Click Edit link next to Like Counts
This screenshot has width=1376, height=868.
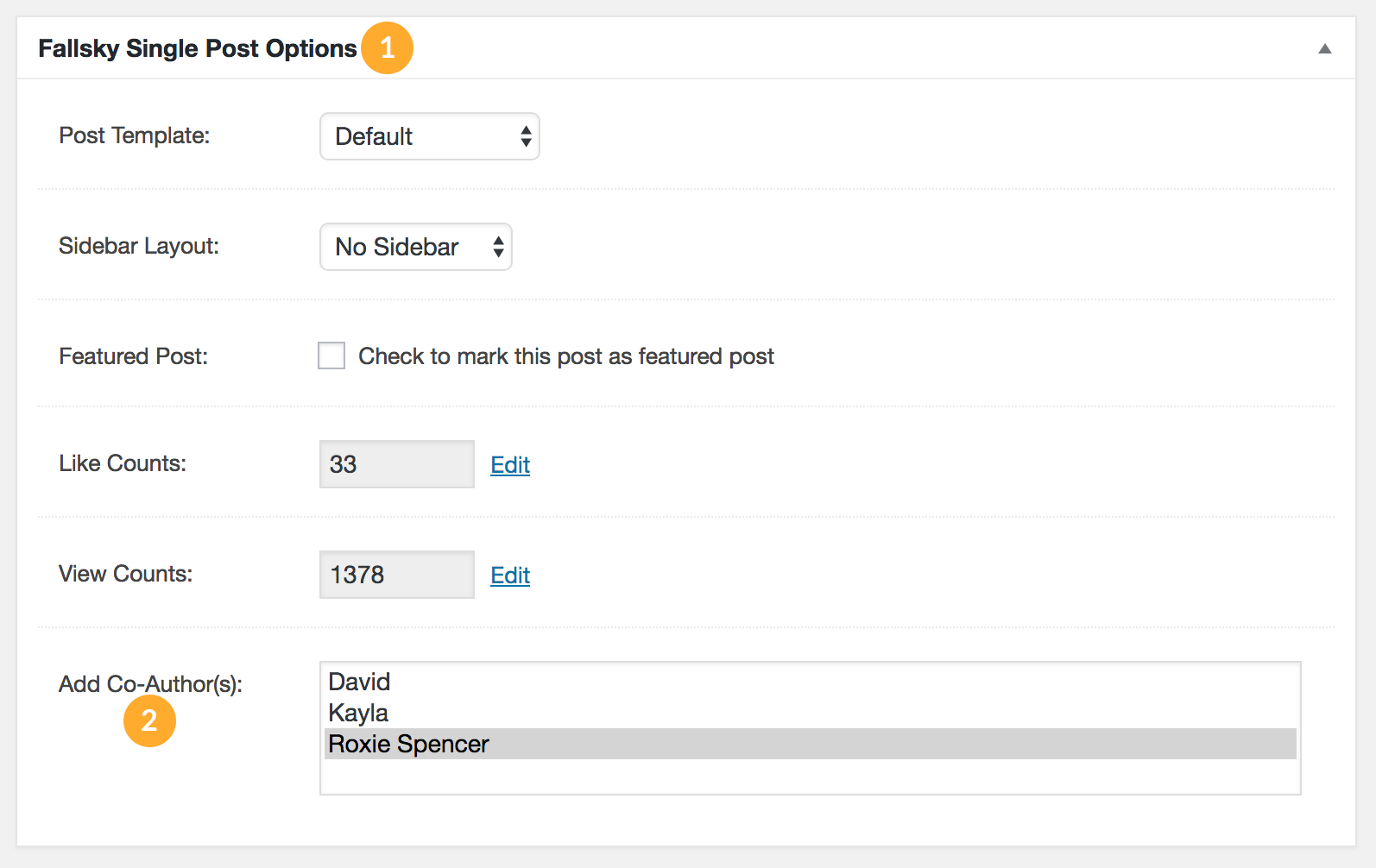[510, 465]
